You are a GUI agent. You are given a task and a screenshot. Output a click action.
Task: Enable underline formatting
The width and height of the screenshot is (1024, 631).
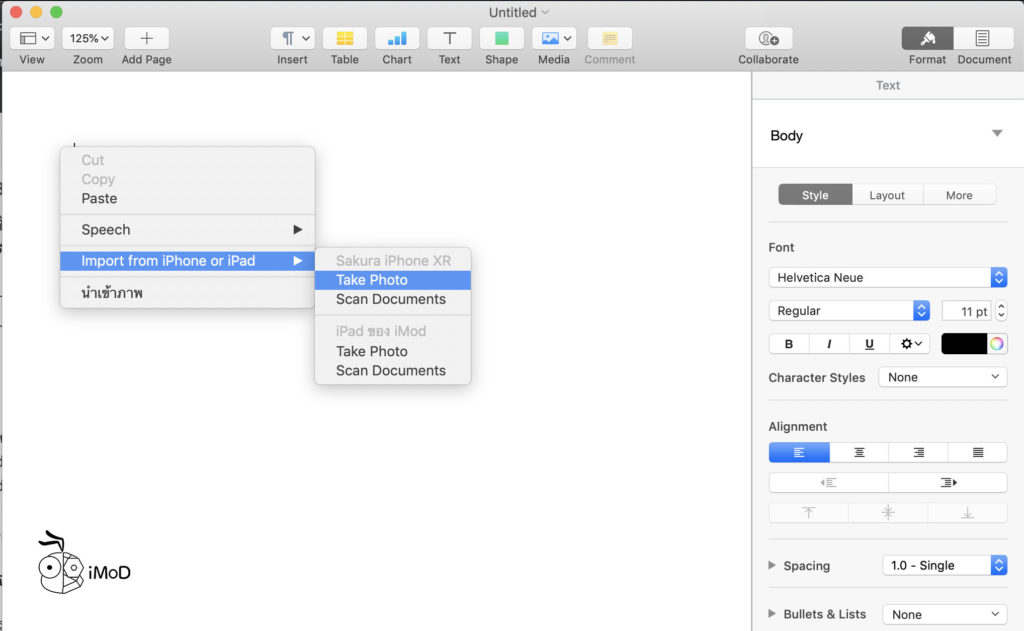(x=868, y=343)
